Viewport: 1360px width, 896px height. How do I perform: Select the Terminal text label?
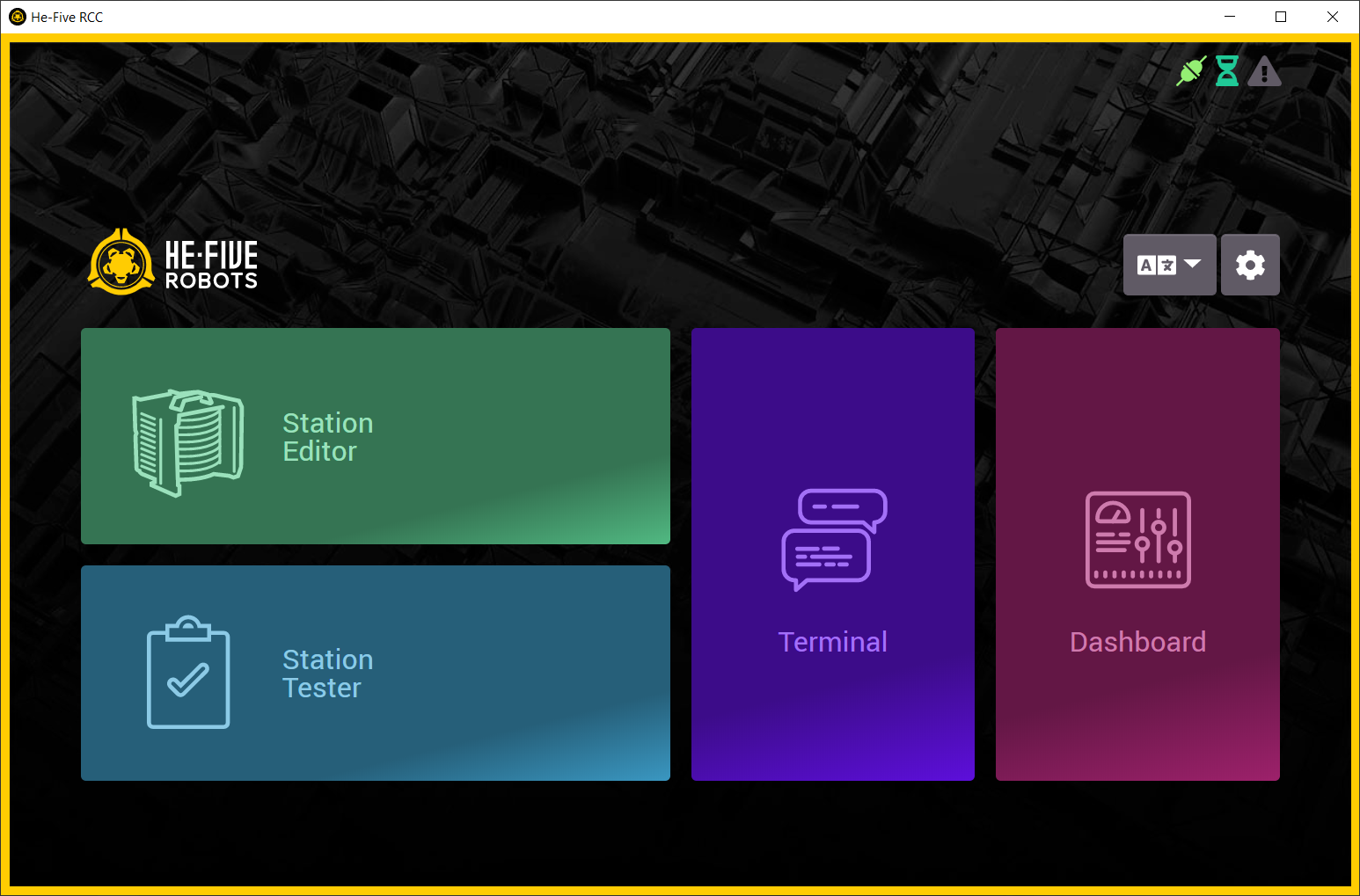click(x=832, y=642)
